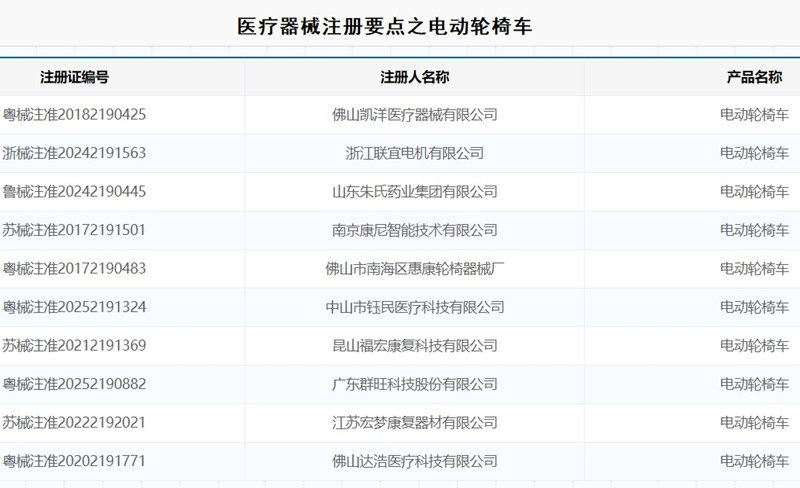Select registration number 苏械注准20222192021
The width and height of the screenshot is (800, 488).
tap(74, 422)
